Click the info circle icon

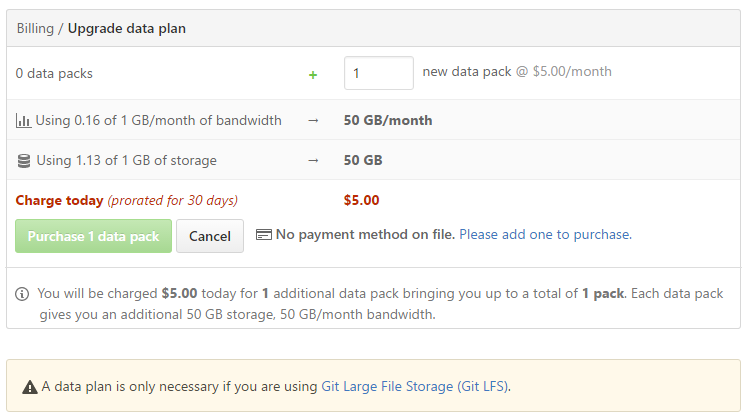(22, 295)
